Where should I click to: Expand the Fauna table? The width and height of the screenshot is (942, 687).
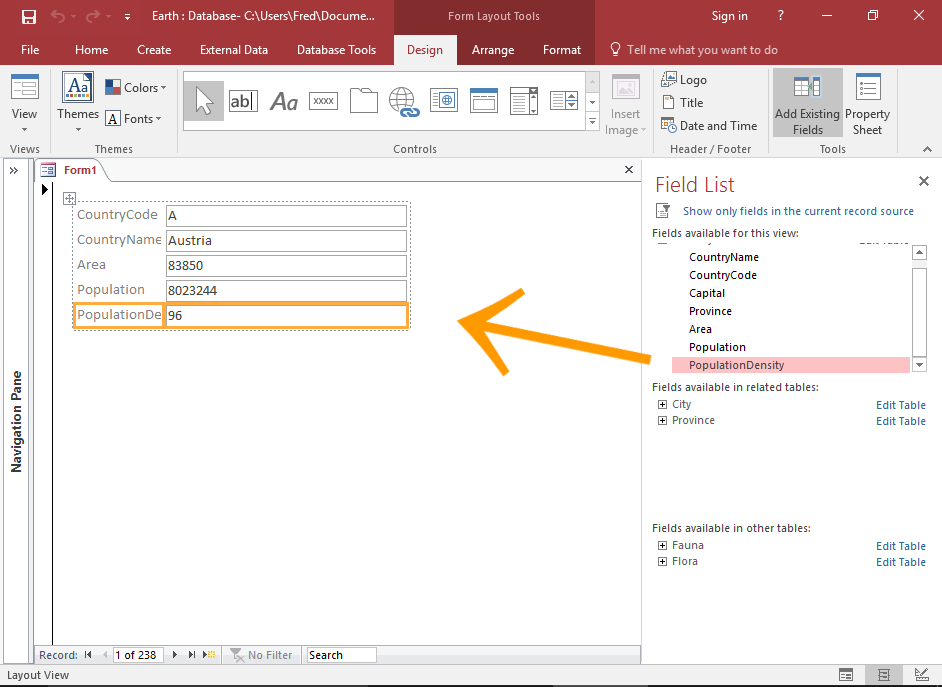[x=662, y=545]
